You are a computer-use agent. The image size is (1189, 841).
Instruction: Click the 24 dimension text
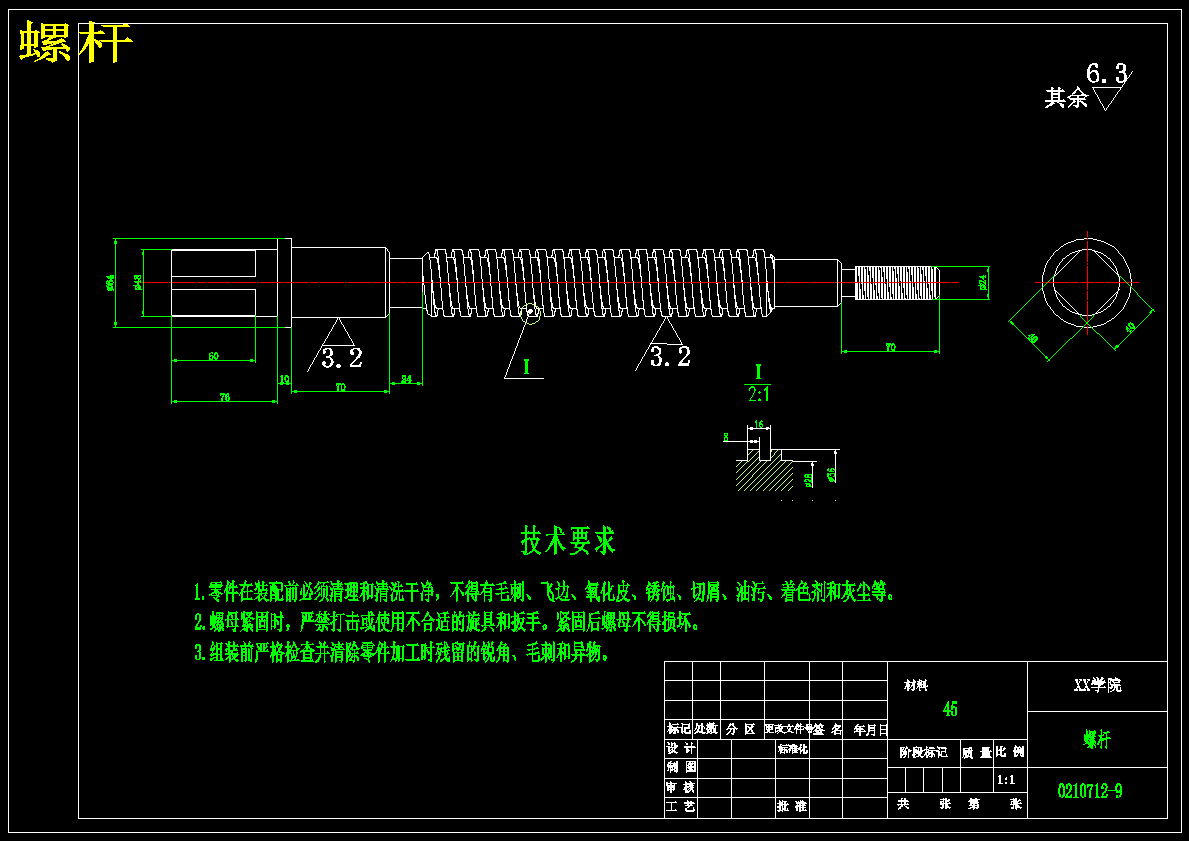(x=406, y=378)
